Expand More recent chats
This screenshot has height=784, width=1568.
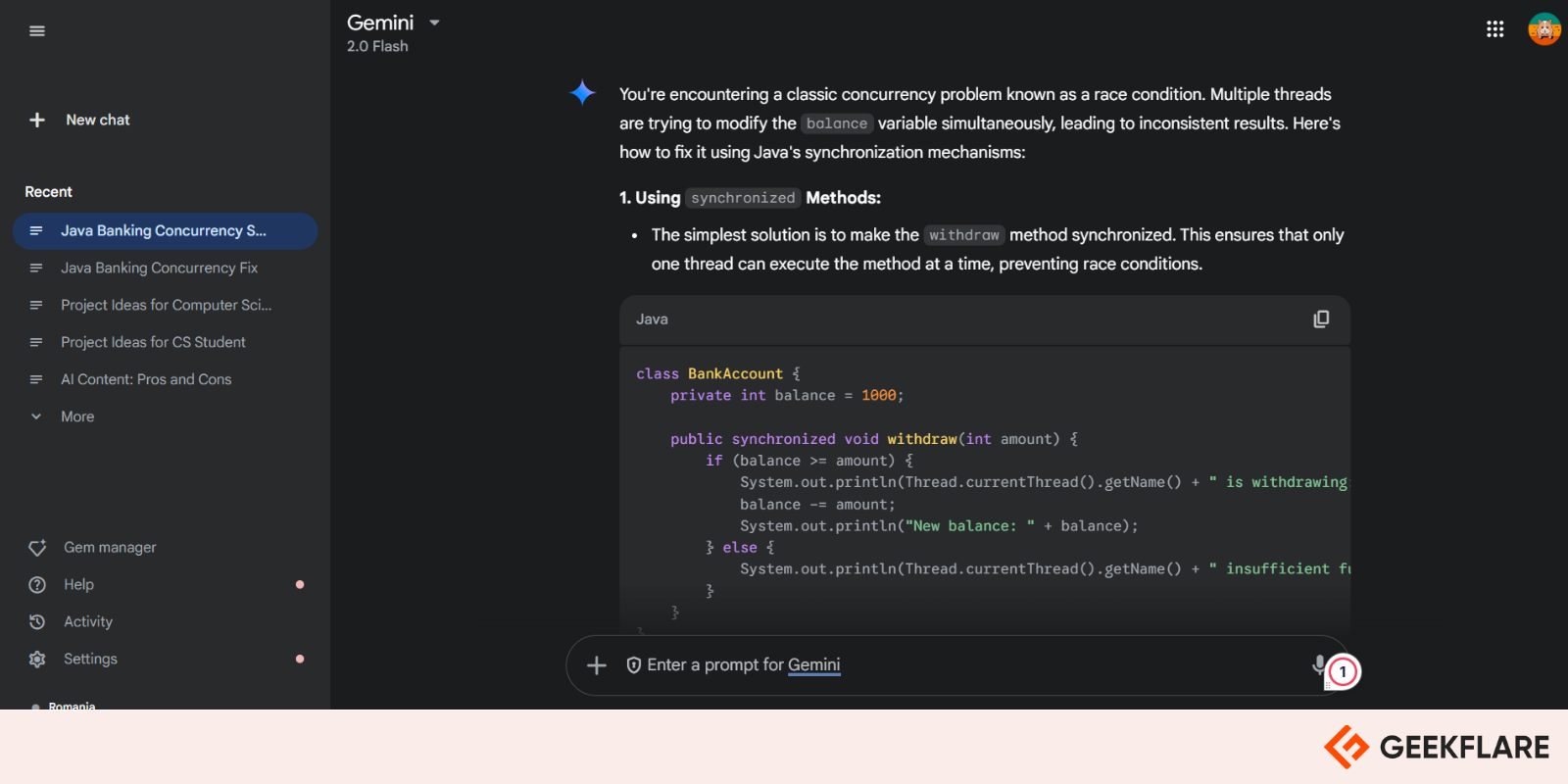[77, 416]
